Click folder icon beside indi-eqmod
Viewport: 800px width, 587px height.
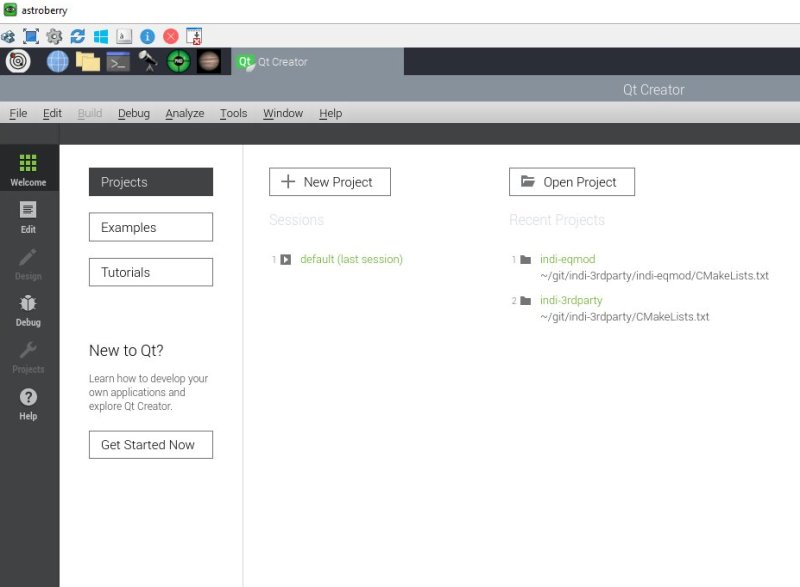pos(526,260)
